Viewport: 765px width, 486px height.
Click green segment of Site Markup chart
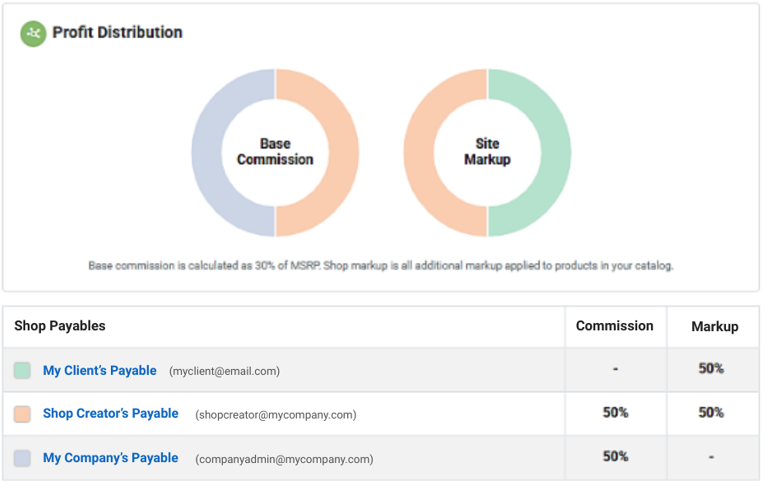point(555,153)
